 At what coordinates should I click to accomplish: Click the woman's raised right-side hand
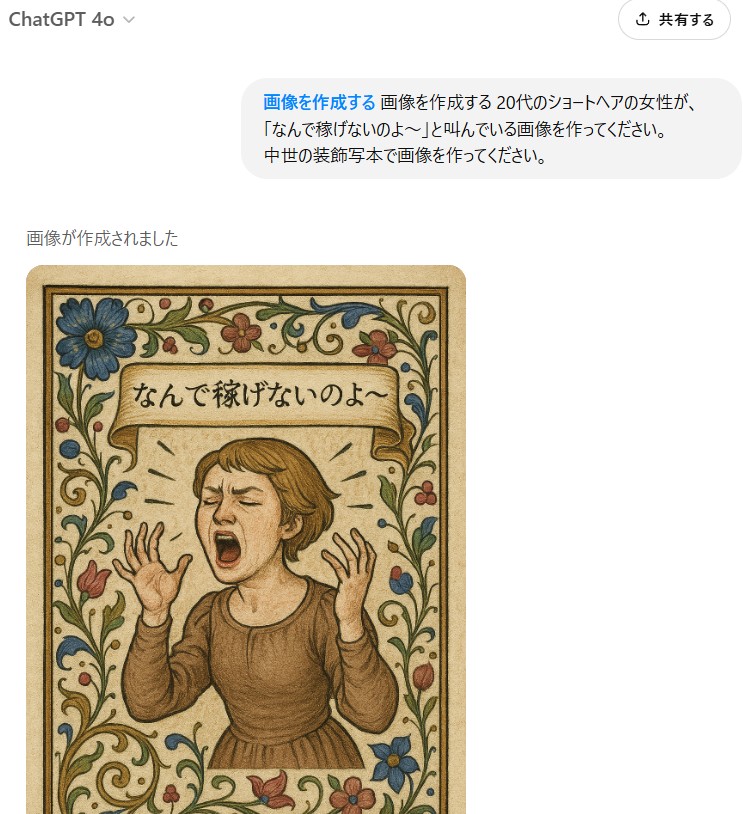click(x=350, y=568)
